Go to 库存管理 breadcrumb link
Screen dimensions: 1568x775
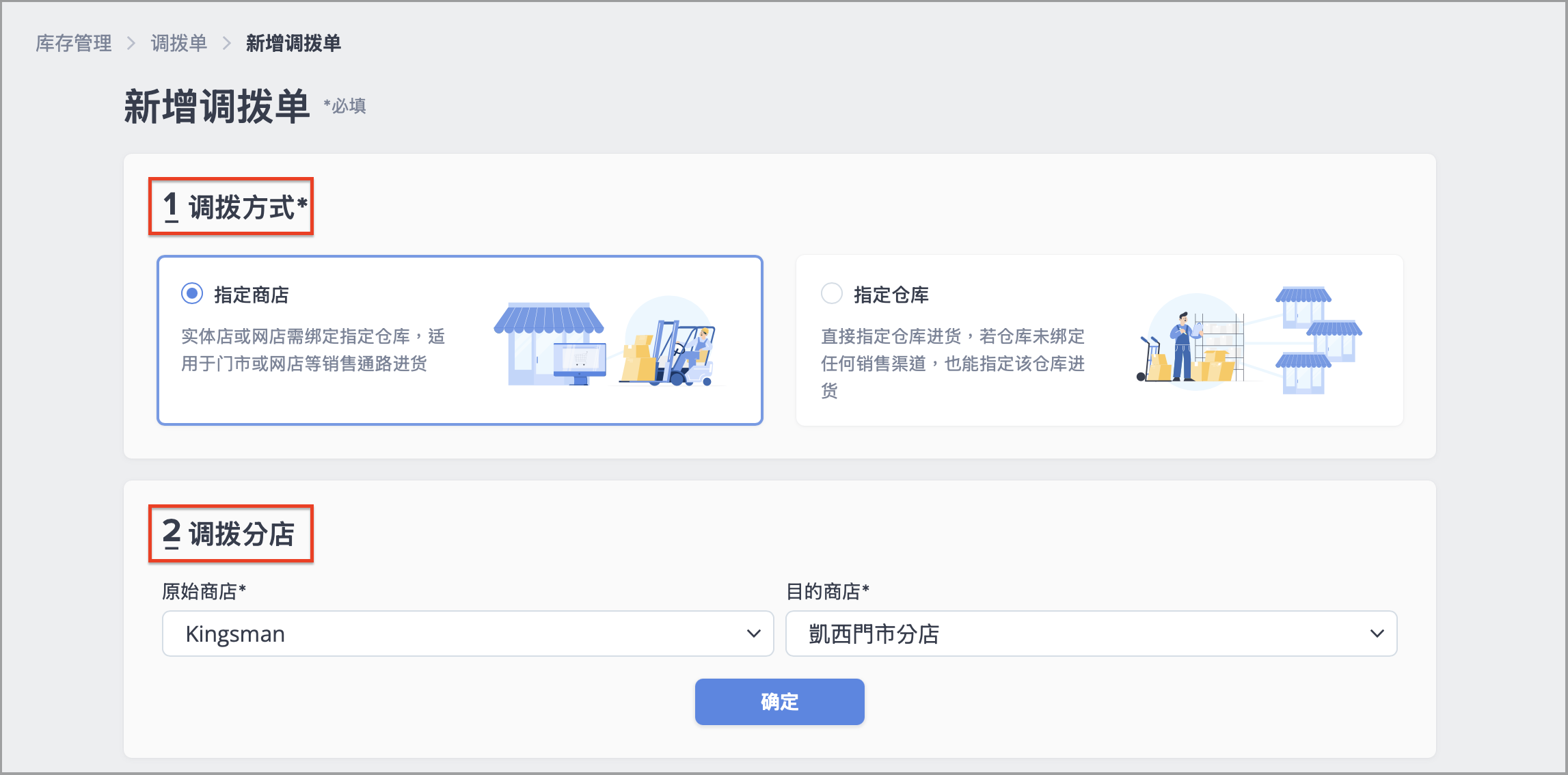coord(74,43)
